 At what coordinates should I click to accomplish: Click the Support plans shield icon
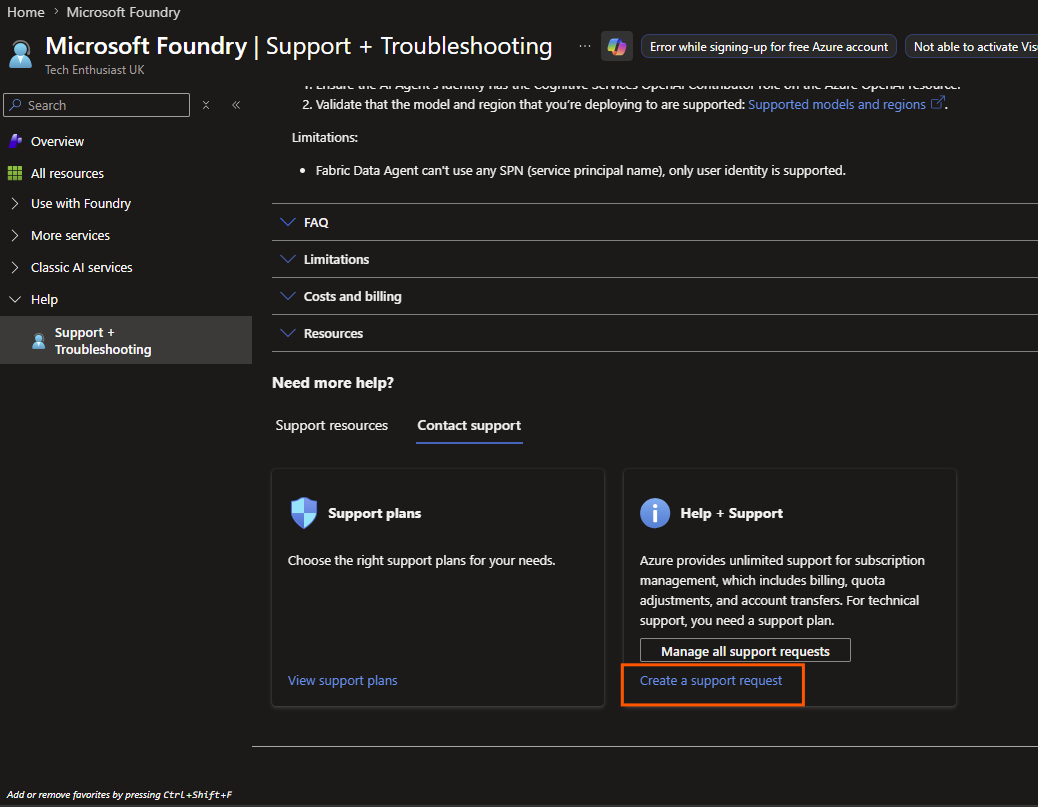304,512
